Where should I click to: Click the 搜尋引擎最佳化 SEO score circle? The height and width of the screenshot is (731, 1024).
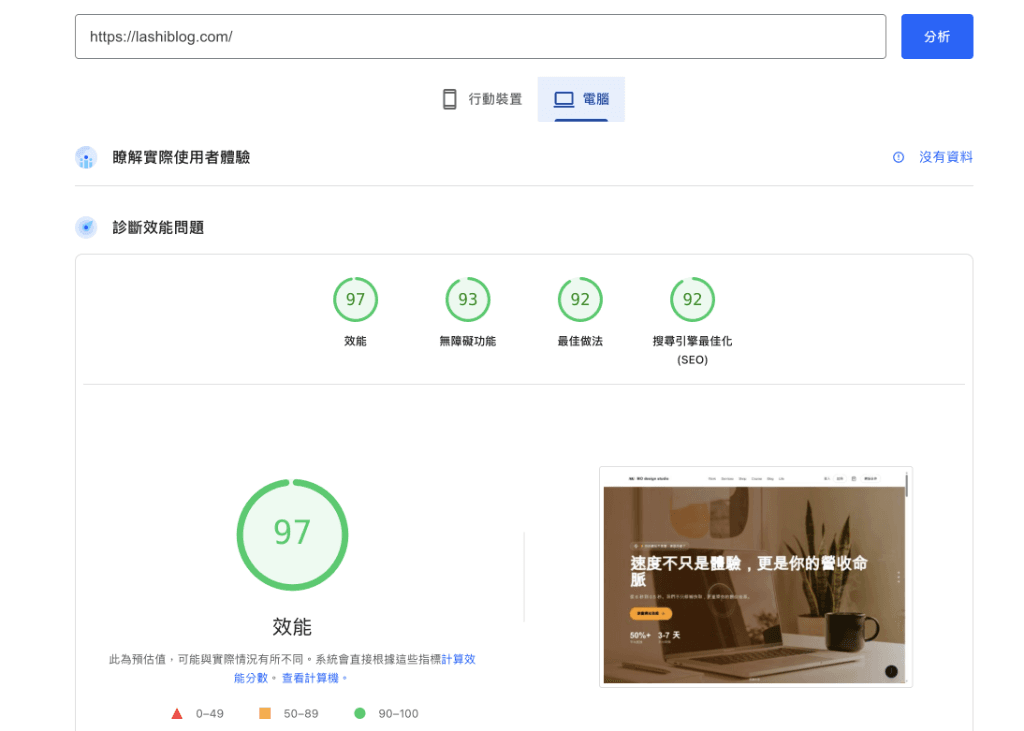(692, 299)
